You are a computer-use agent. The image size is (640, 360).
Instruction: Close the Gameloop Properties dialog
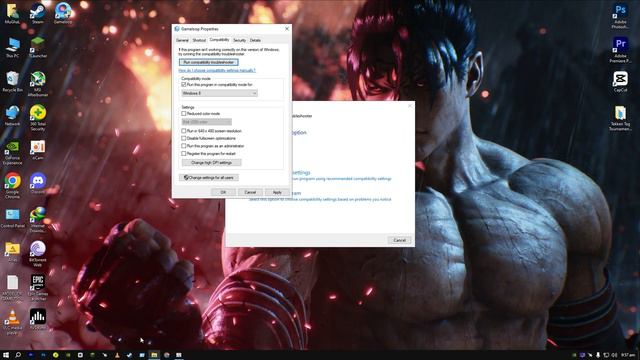pyautogui.click(x=287, y=29)
